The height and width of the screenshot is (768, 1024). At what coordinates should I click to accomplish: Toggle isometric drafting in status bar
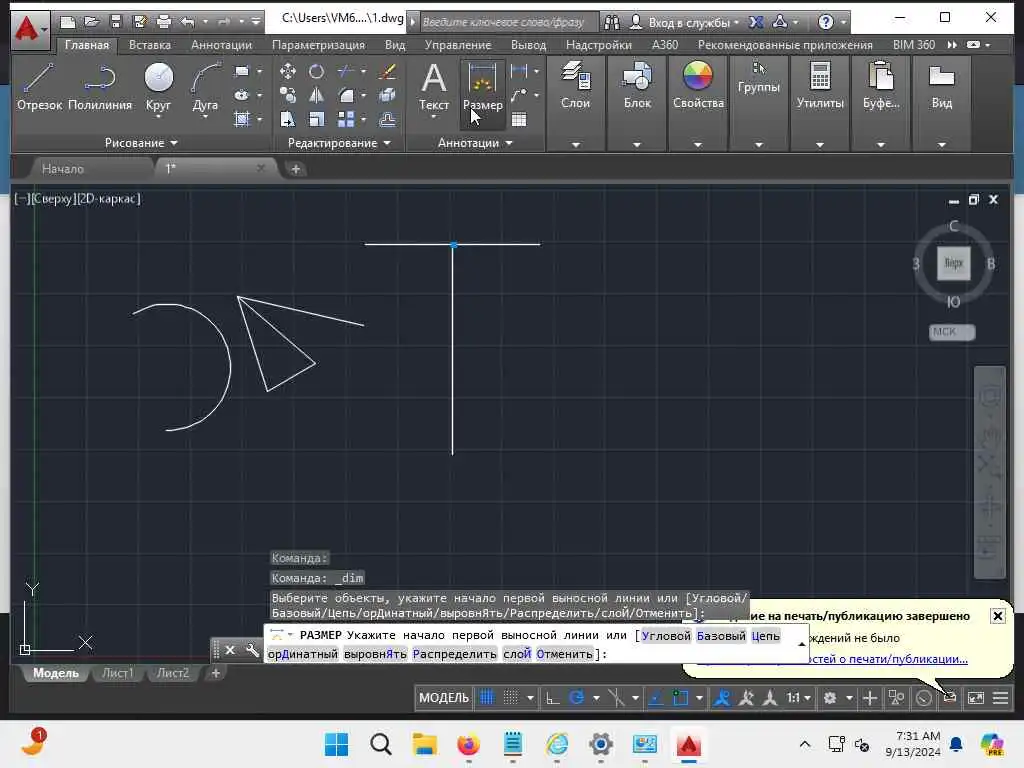click(616, 697)
